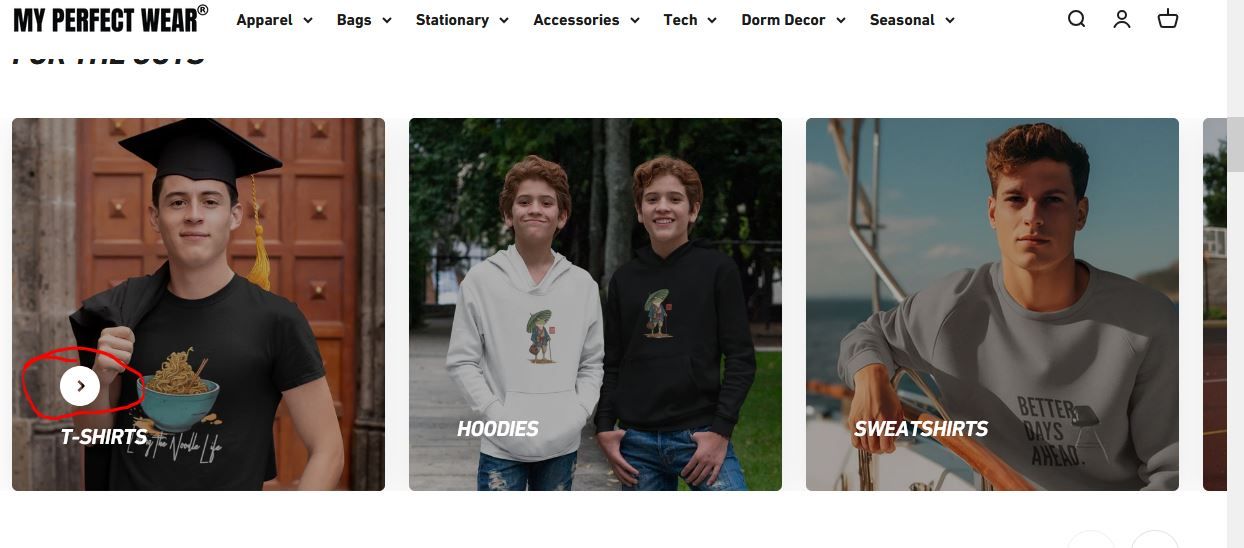1244x548 pixels.
Task: Select the T-SHIRTS category label
Action: click(x=104, y=437)
